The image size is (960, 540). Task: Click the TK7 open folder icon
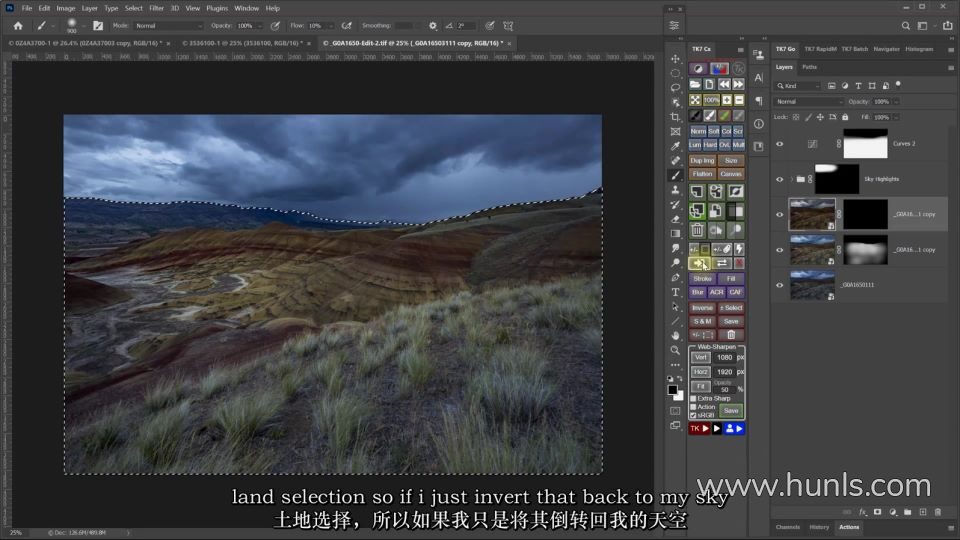click(x=696, y=84)
